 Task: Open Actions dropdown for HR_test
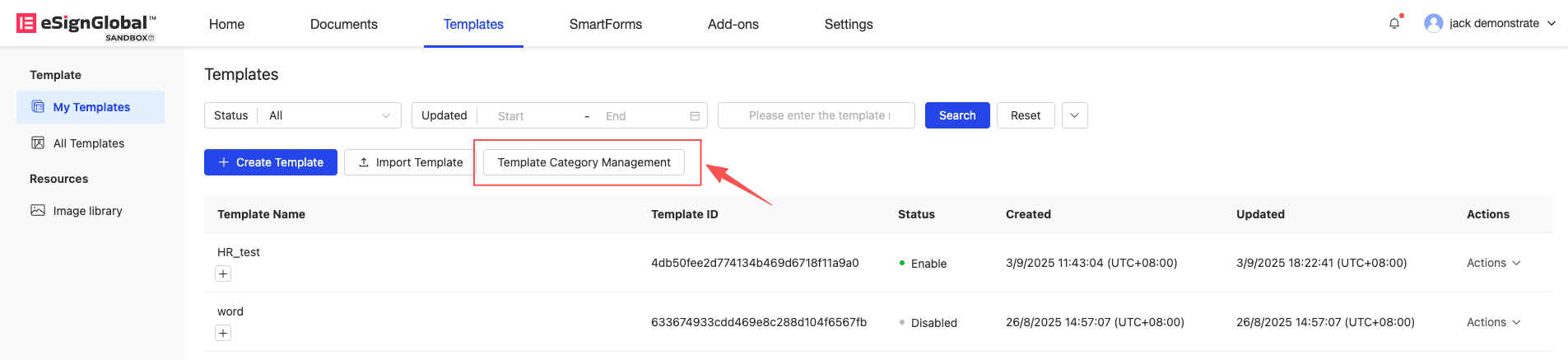(1493, 263)
